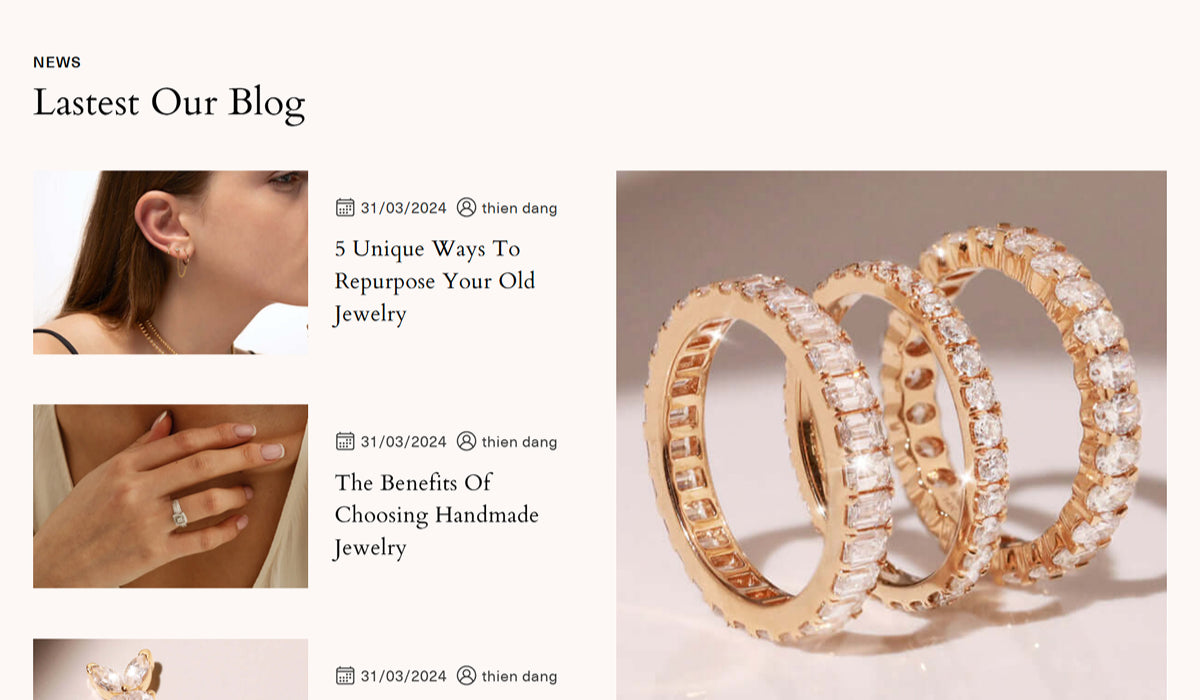Open the earring model thumbnail image

170,262
